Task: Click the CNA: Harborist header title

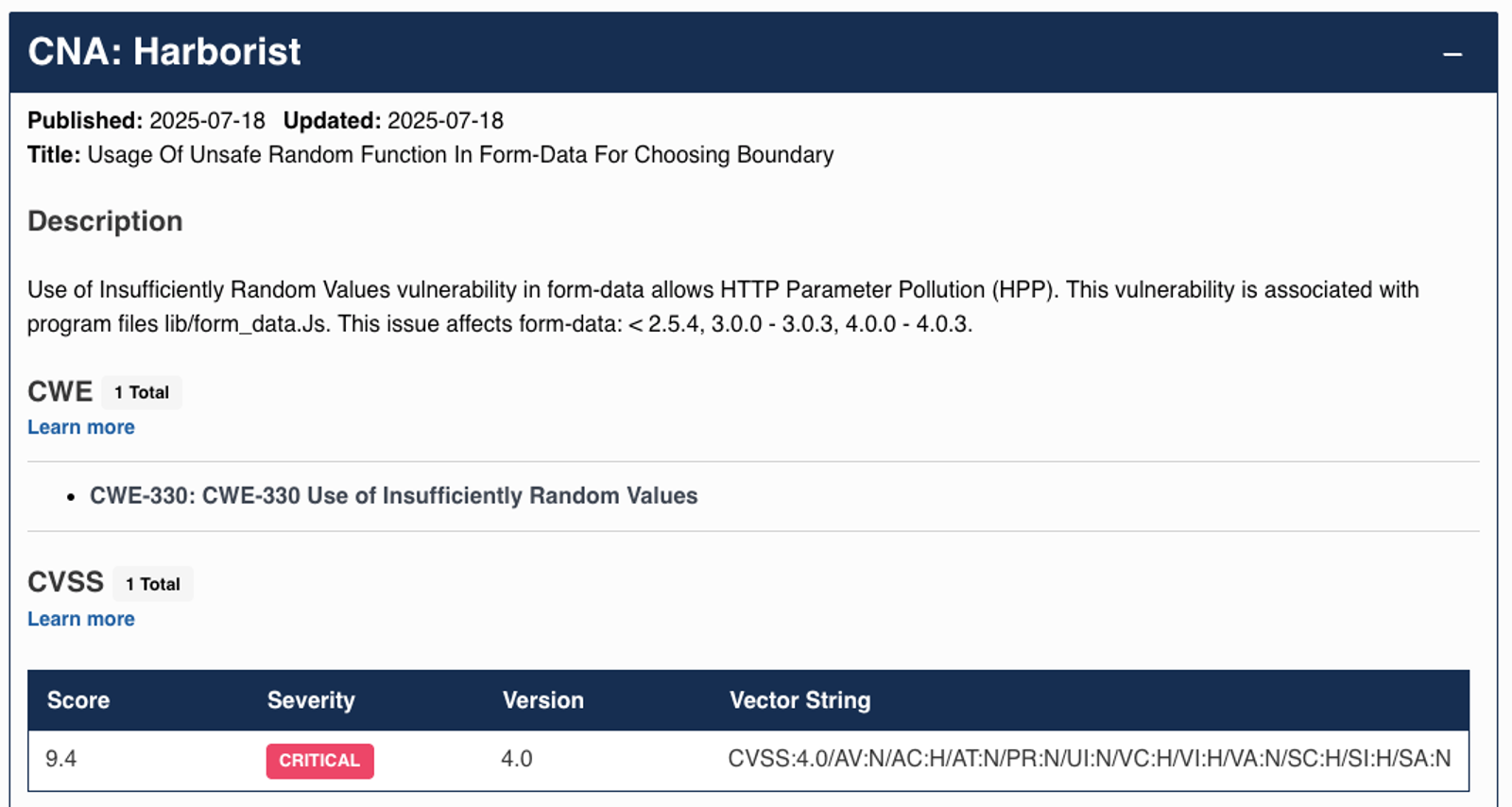Action: 164,52
